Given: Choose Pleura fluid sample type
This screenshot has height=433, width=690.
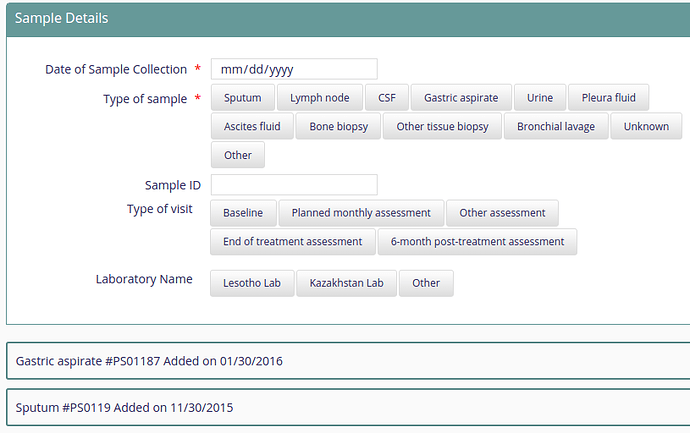Looking at the screenshot, I should pyautogui.click(x=609, y=97).
